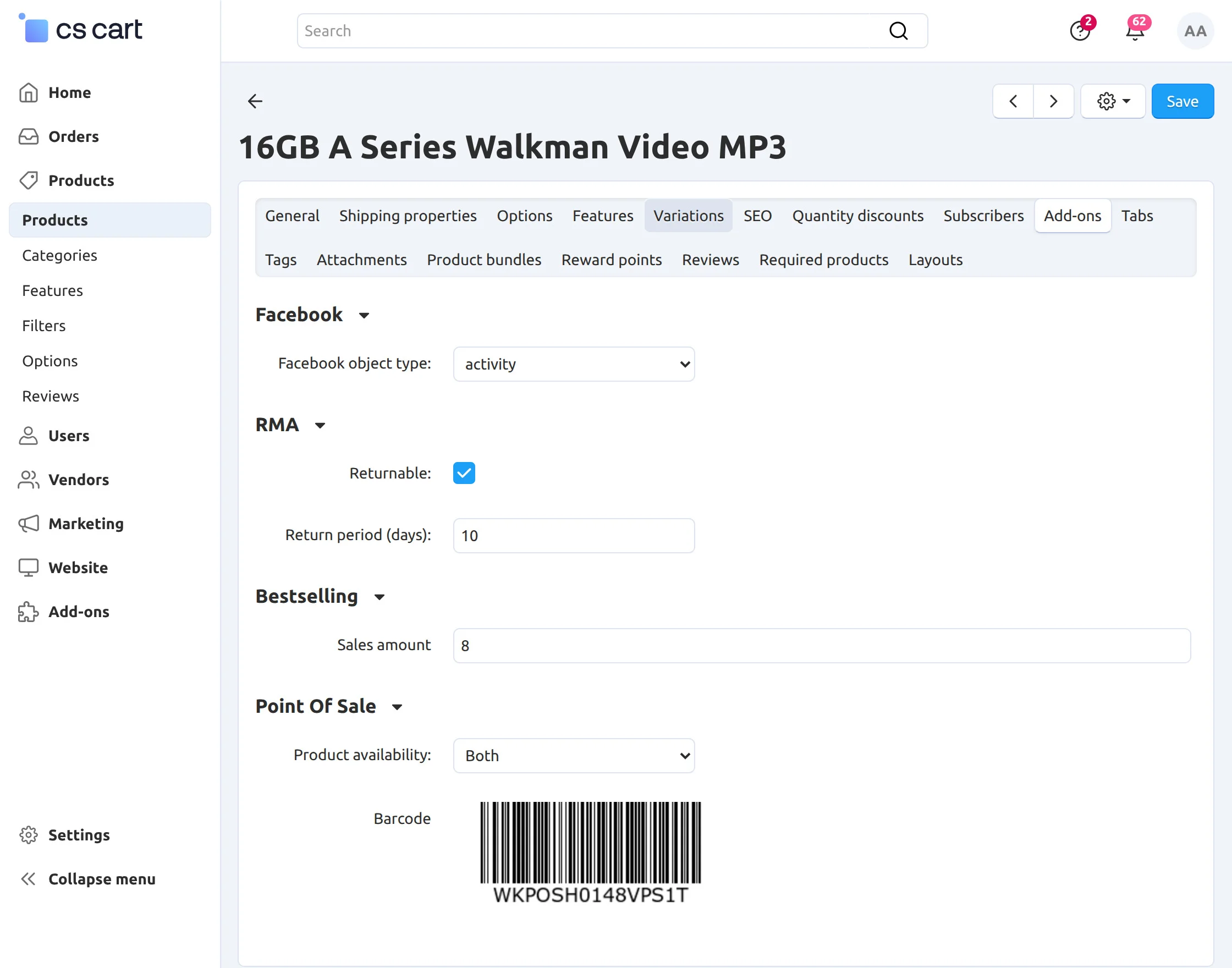Open the Quantity discounts tab
The image size is (1232, 968).
coord(857,216)
